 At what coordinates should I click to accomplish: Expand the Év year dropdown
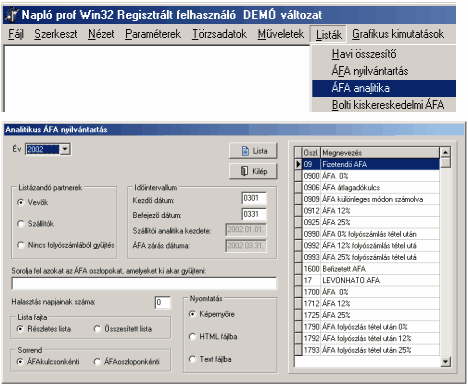[x=65, y=149]
